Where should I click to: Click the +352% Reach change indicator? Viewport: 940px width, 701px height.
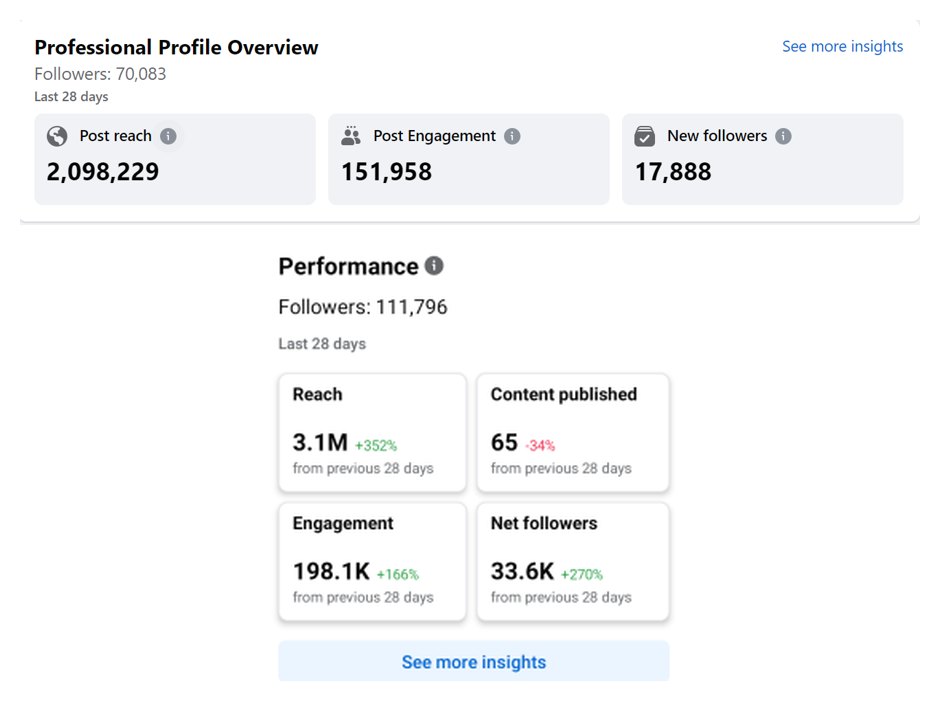pos(376,446)
